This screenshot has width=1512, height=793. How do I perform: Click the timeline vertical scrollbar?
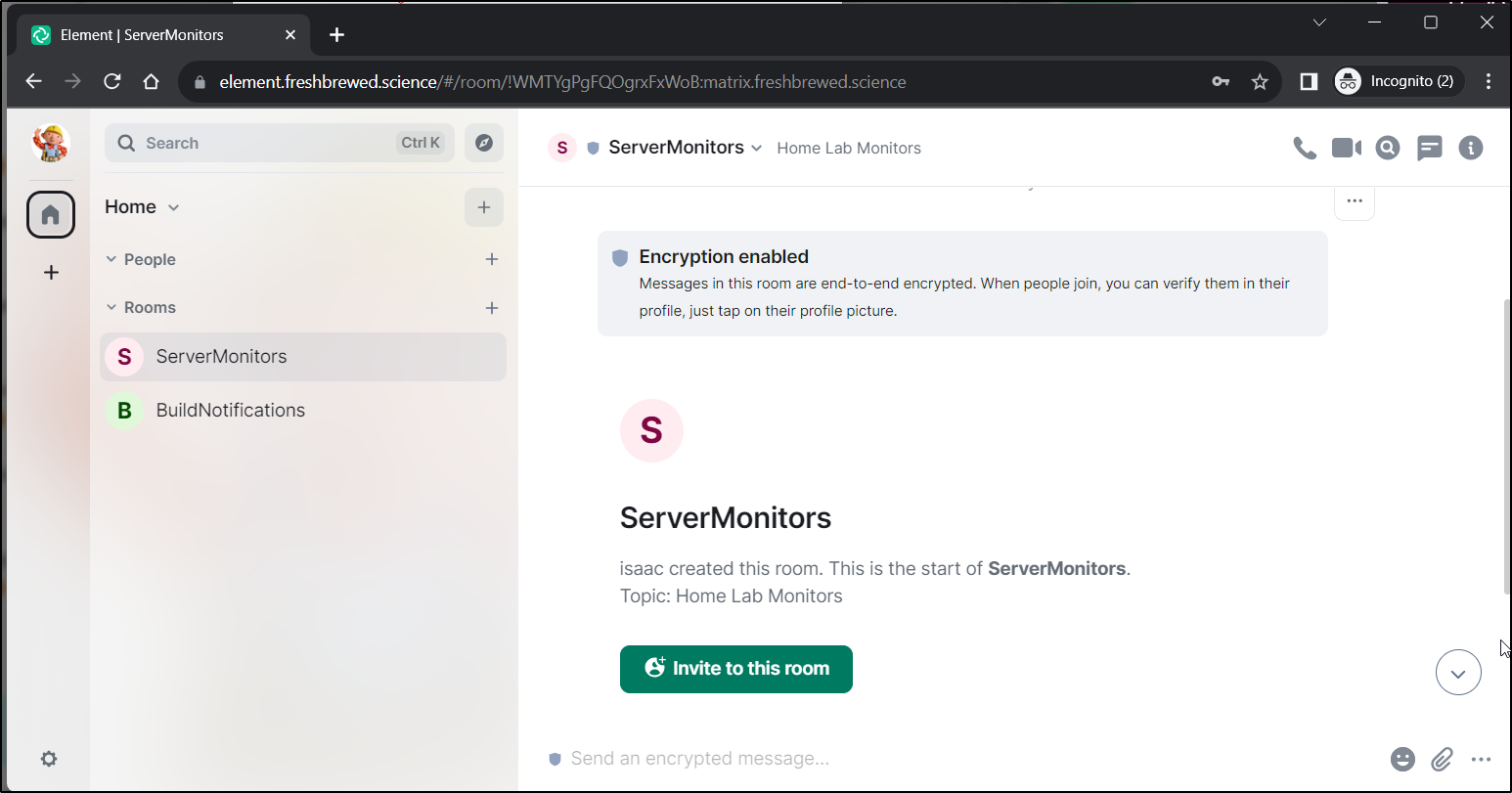point(1506,446)
